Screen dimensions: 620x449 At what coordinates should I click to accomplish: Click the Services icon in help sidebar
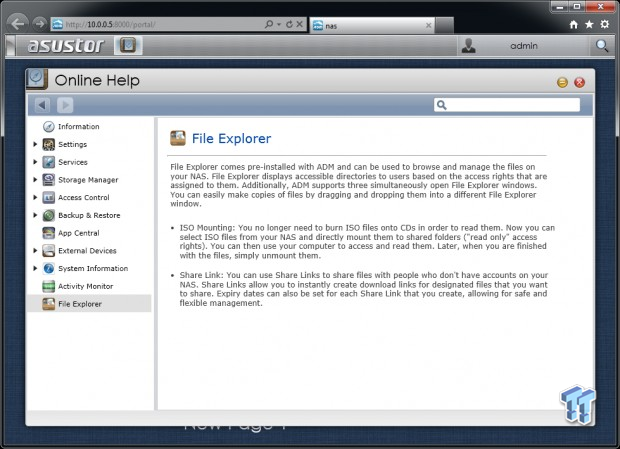point(49,162)
